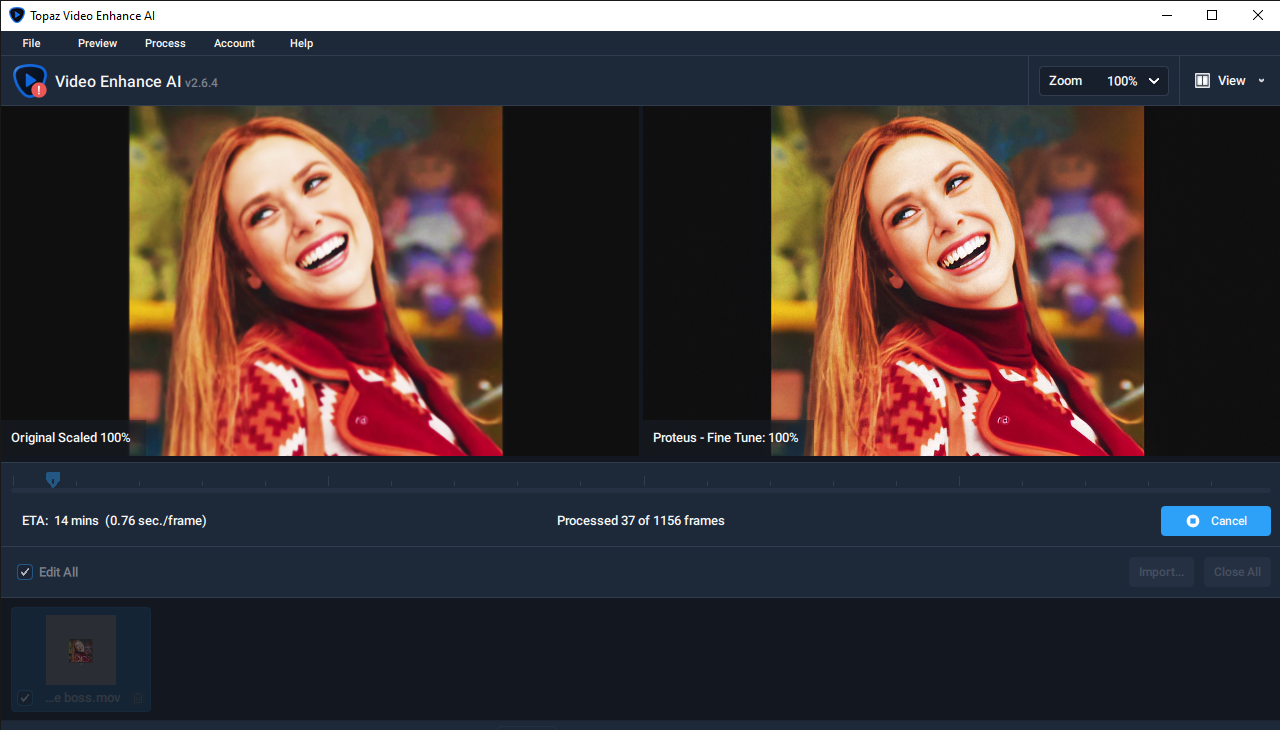Click the 'Processed 37 of 1156 frames' text

[x=641, y=521]
